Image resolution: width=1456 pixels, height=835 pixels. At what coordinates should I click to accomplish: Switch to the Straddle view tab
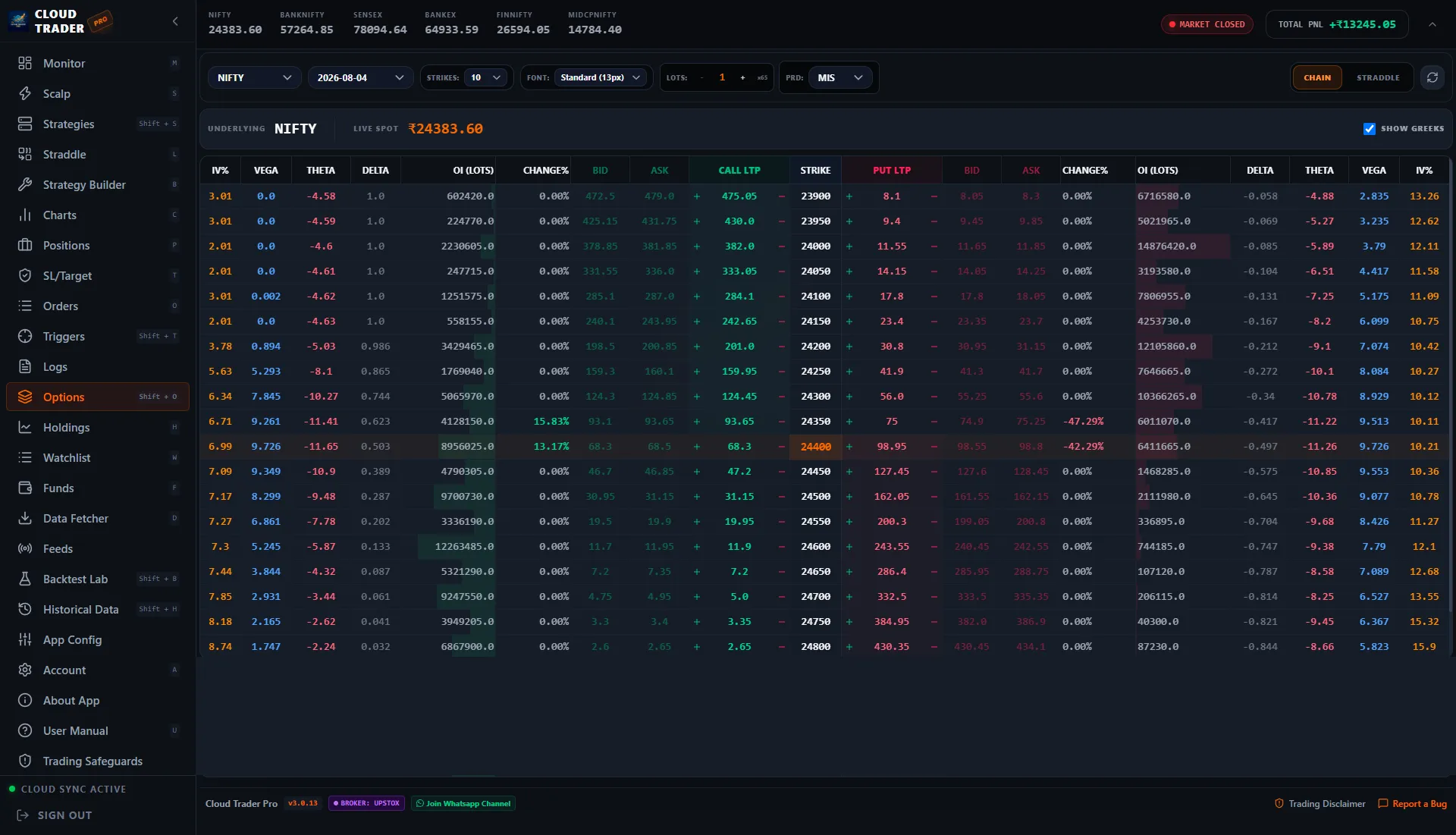(x=1378, y=77)
